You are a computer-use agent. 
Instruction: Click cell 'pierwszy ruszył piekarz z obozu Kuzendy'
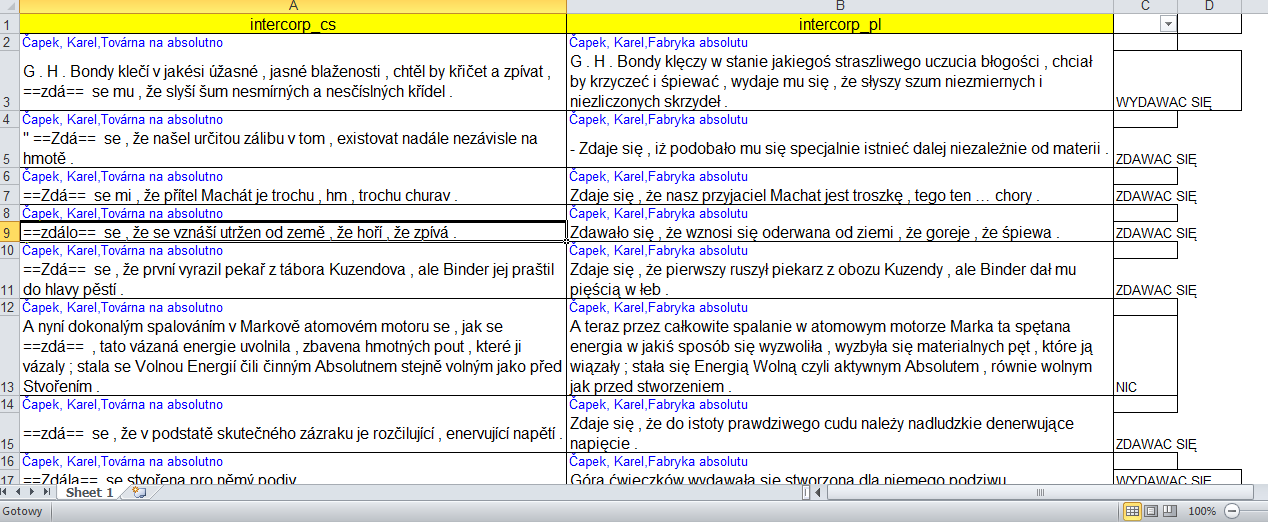click(x=840, y=279)
